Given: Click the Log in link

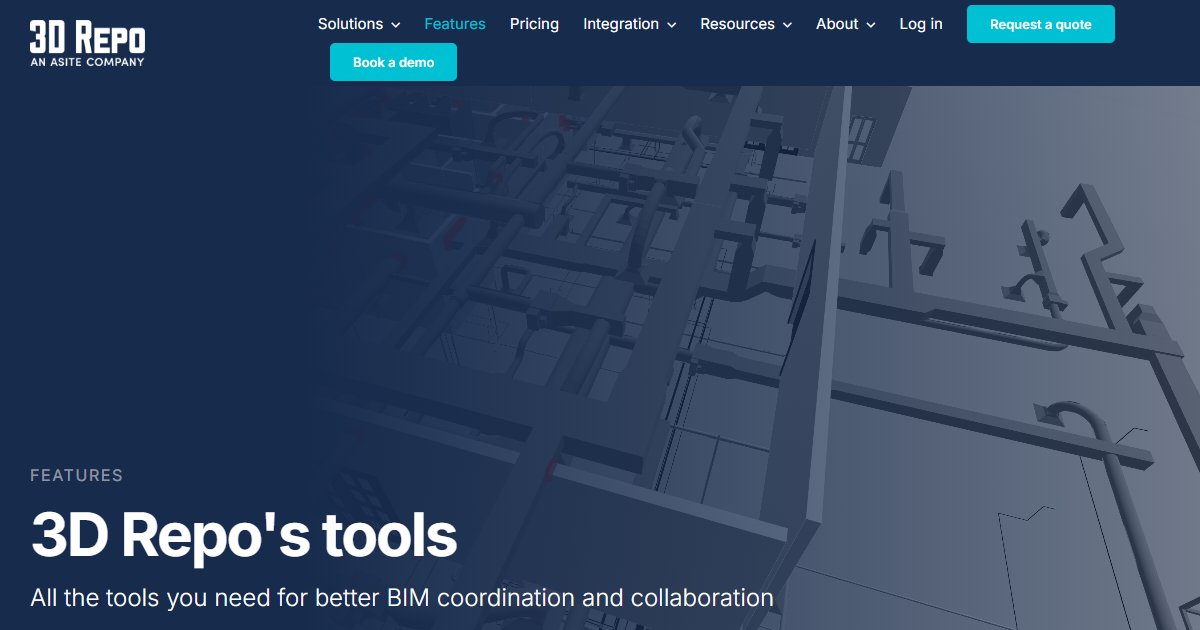Looking at the screenshot, I should 920,23.
